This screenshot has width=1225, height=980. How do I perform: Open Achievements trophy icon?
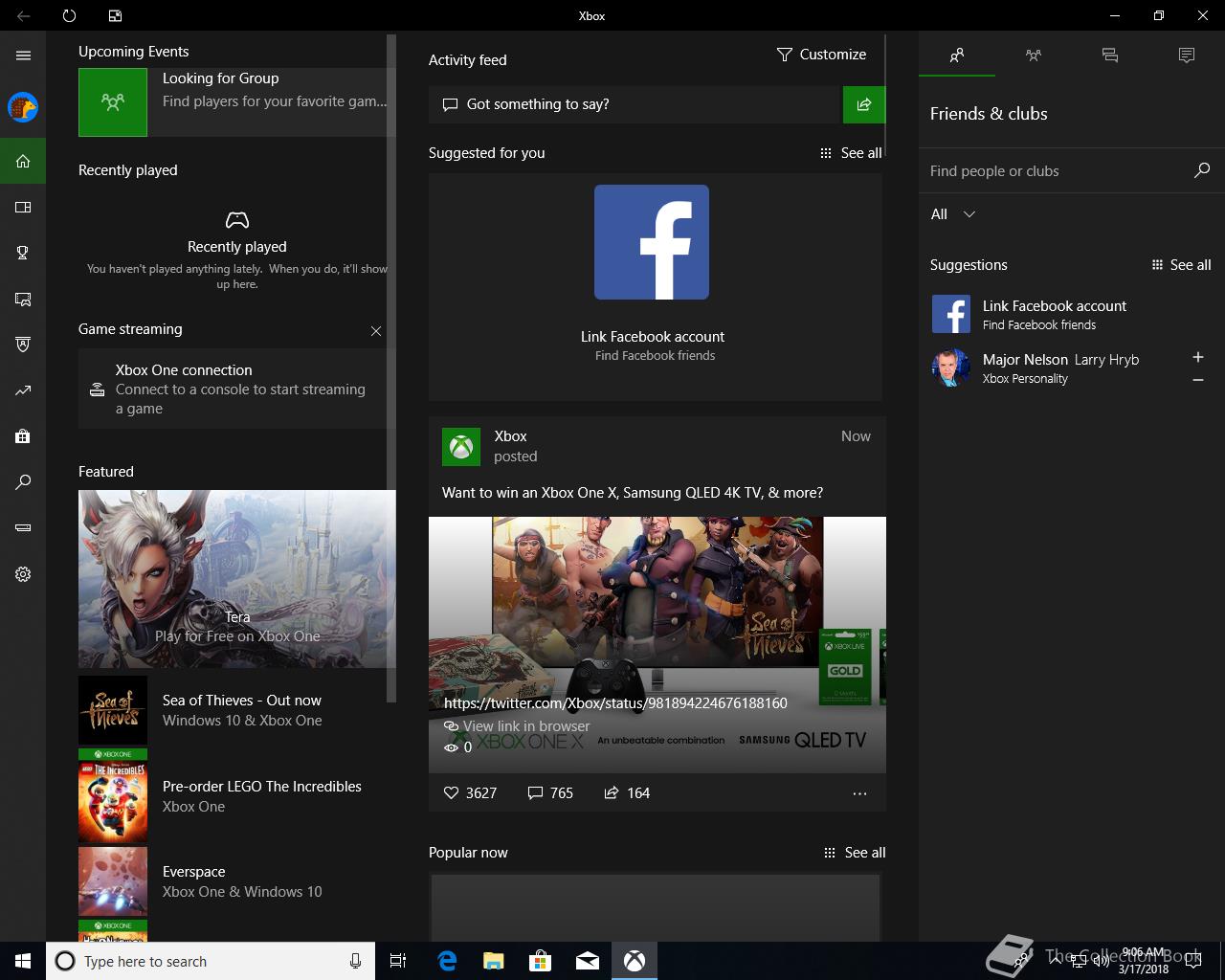(23, 253)
